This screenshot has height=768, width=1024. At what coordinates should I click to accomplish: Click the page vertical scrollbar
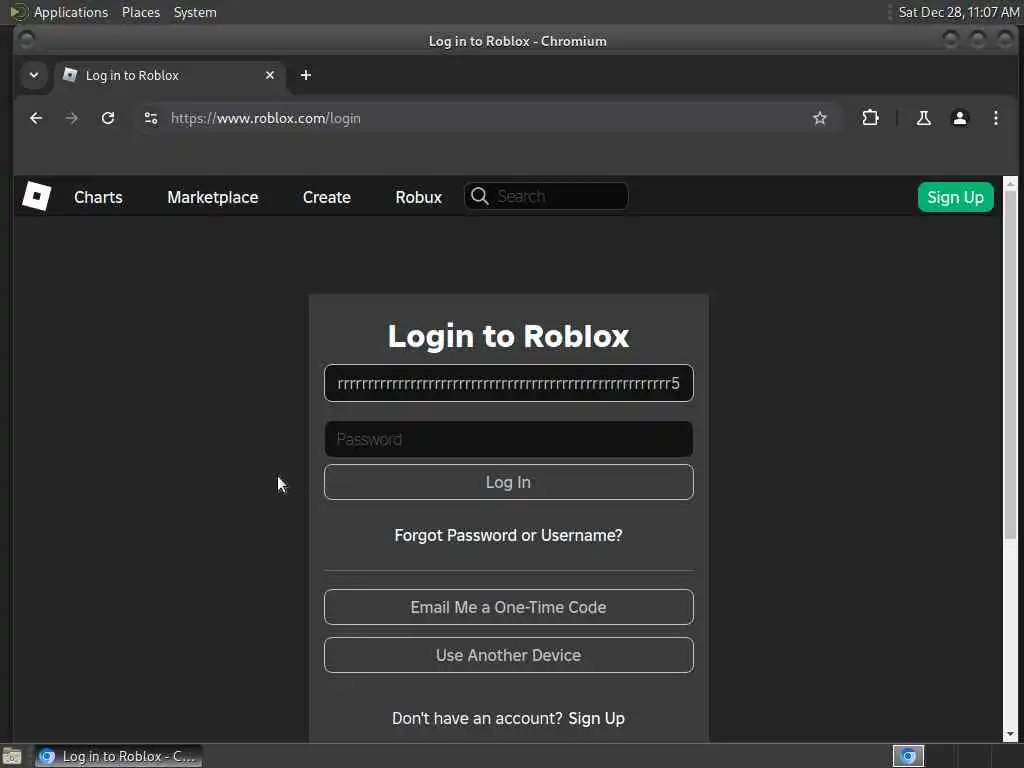click(x=1010, y=366)
